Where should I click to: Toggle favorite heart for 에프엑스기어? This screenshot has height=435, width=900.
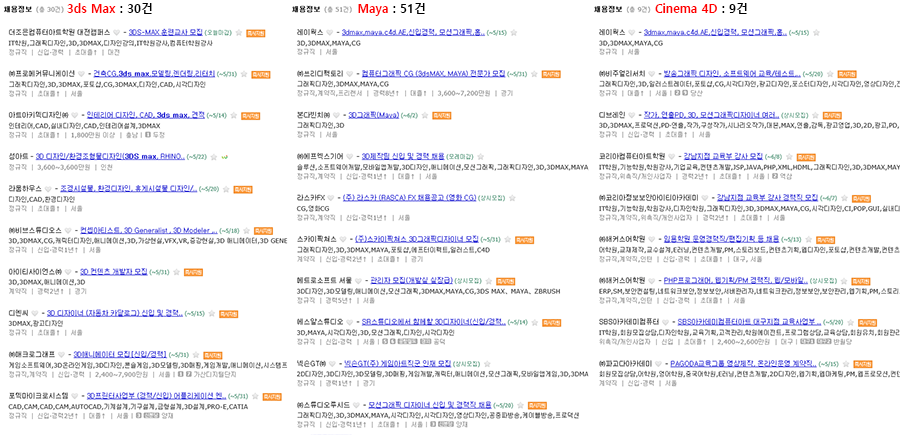(x=350, y=157)
